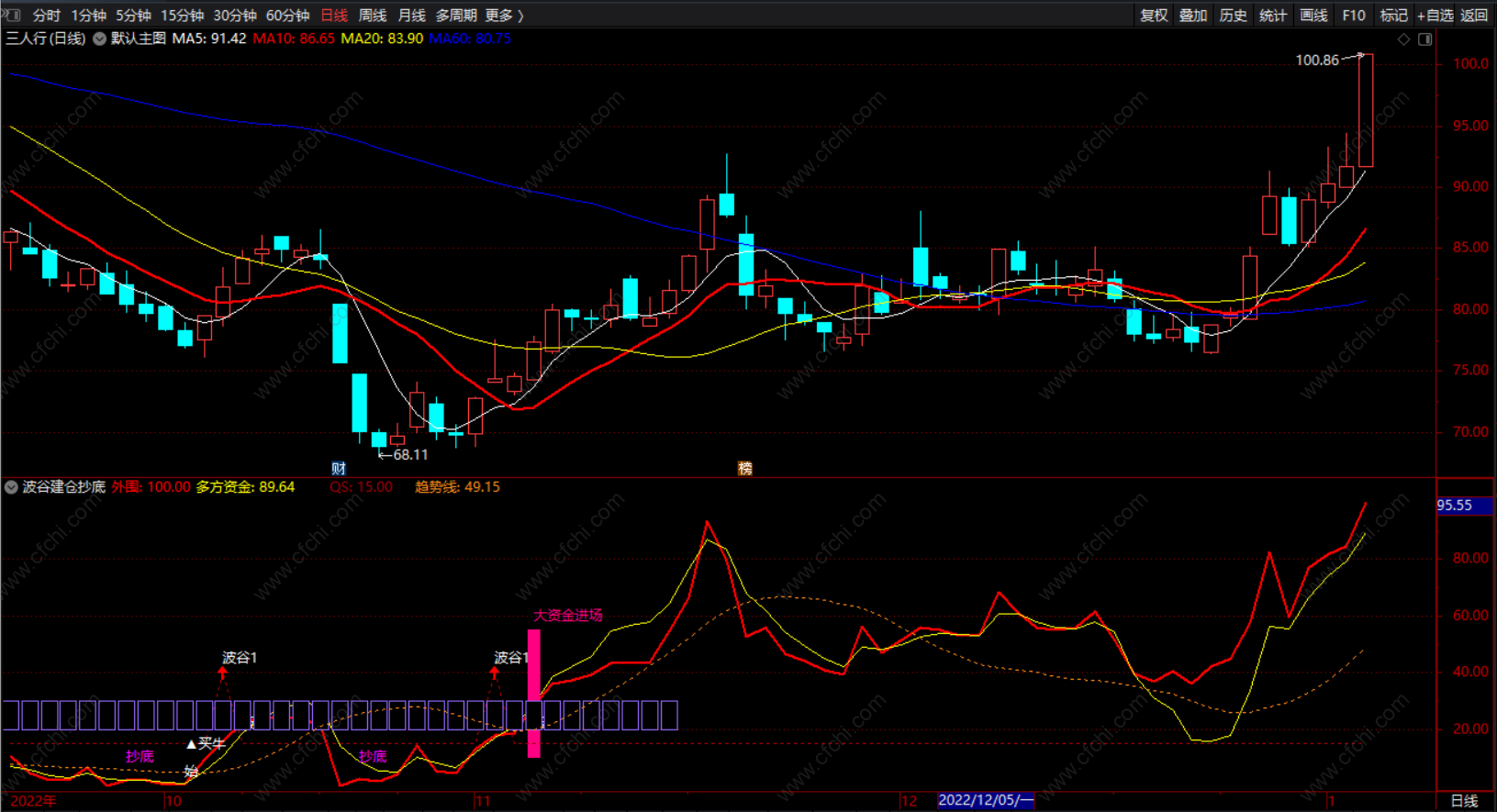Click 日线 label at bottom right
1497x812 pixels.
click(x=1464, y=801)
